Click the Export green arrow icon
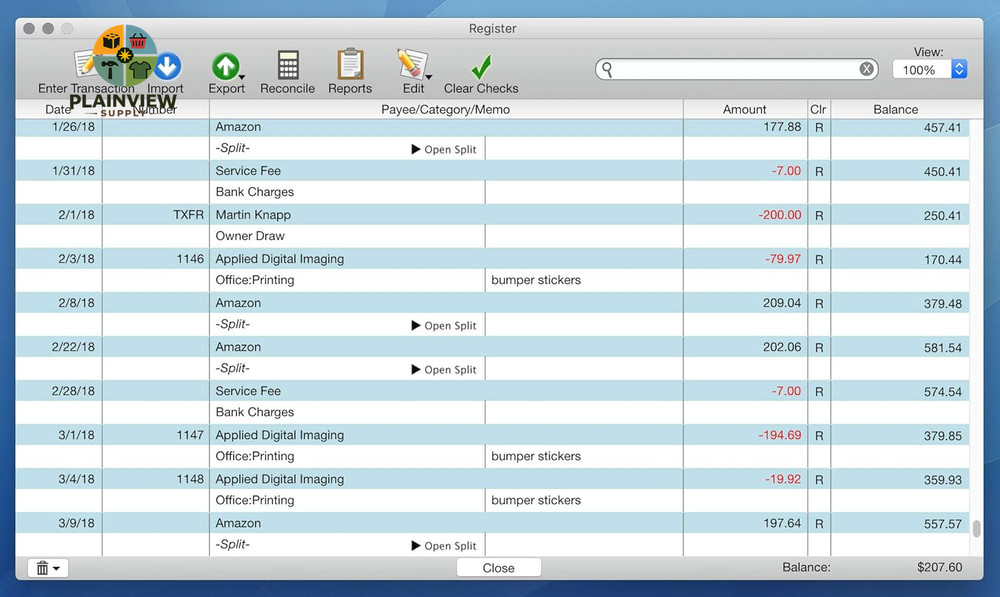The width and height of the screenshot is (1000, 597). 224,66
